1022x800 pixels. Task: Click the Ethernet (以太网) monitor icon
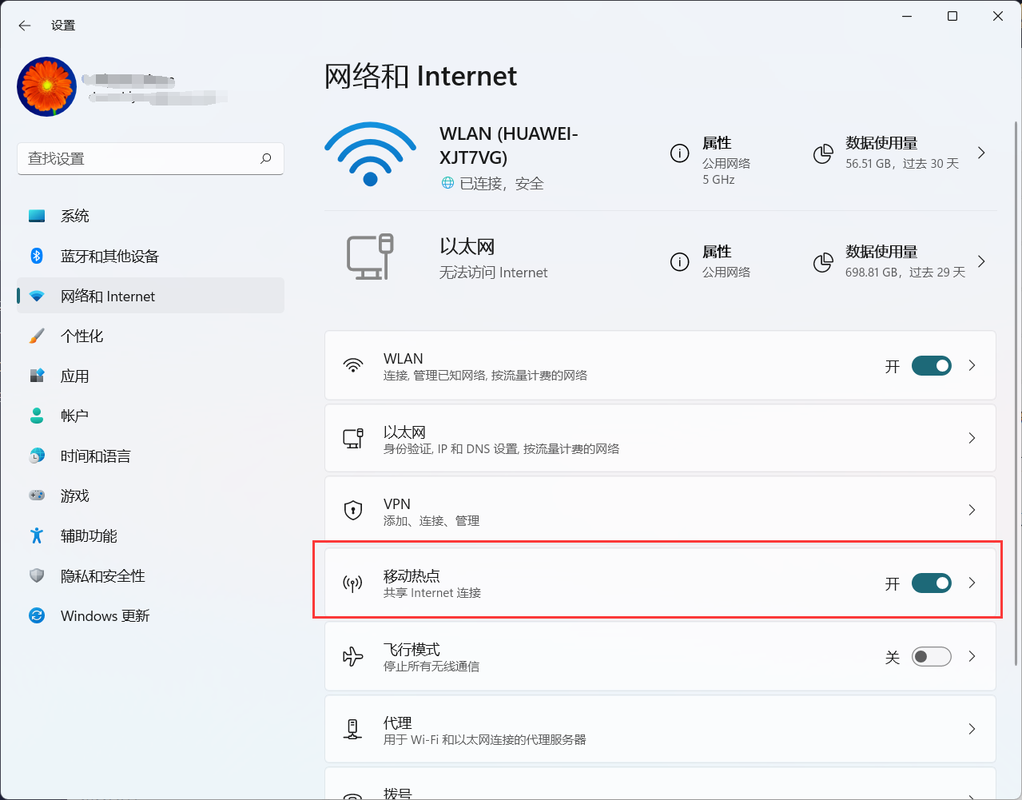coord(372,258)
